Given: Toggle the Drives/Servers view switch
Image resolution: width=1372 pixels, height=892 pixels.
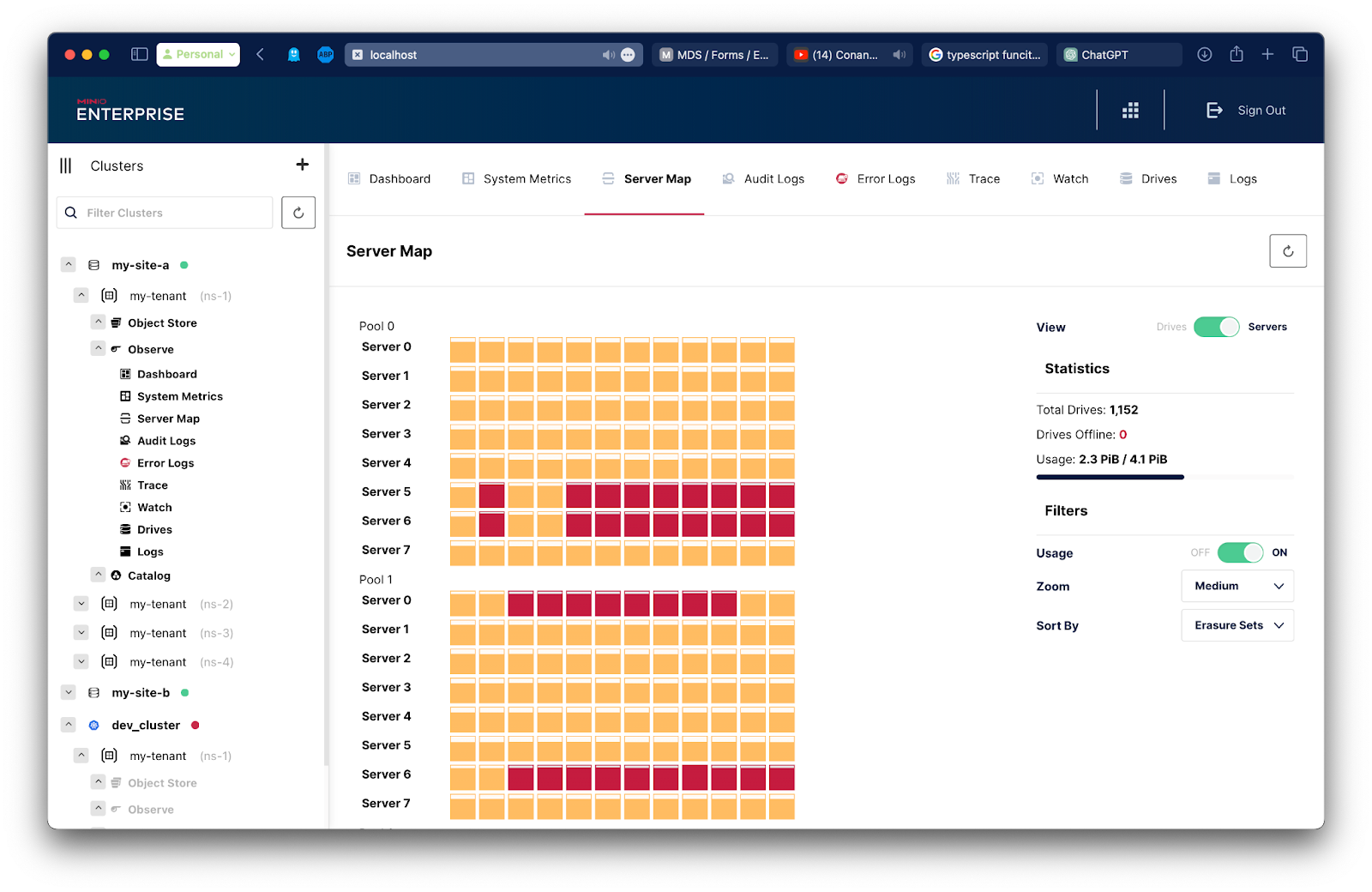Looking at the screenshot, I should (1216, 327).
